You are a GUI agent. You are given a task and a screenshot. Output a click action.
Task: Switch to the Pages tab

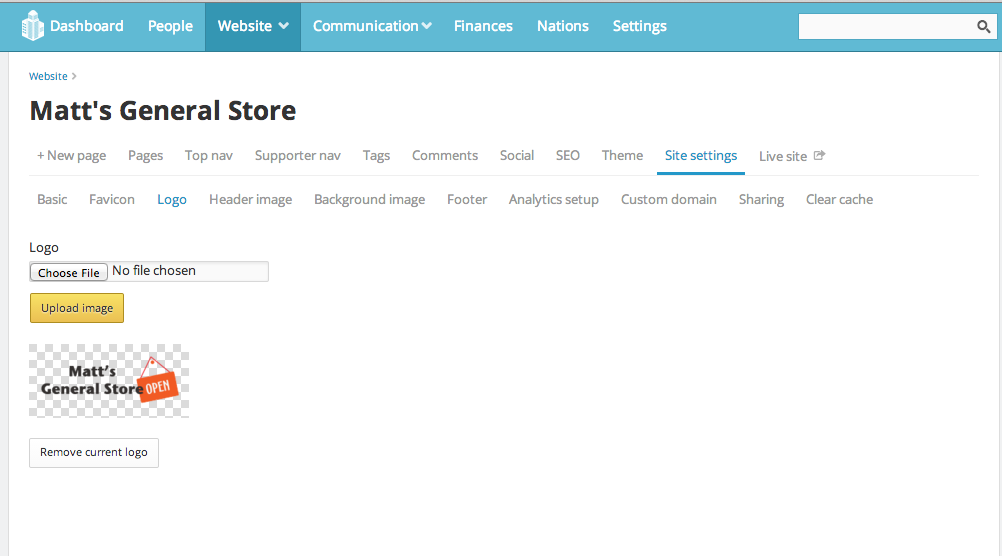pos(146,155)
